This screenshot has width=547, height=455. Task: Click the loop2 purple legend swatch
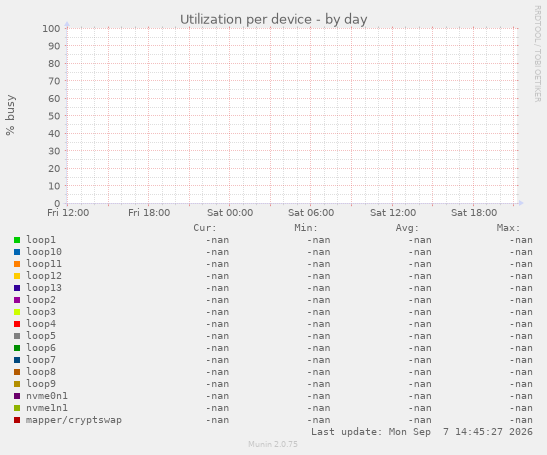pos(17,300)
